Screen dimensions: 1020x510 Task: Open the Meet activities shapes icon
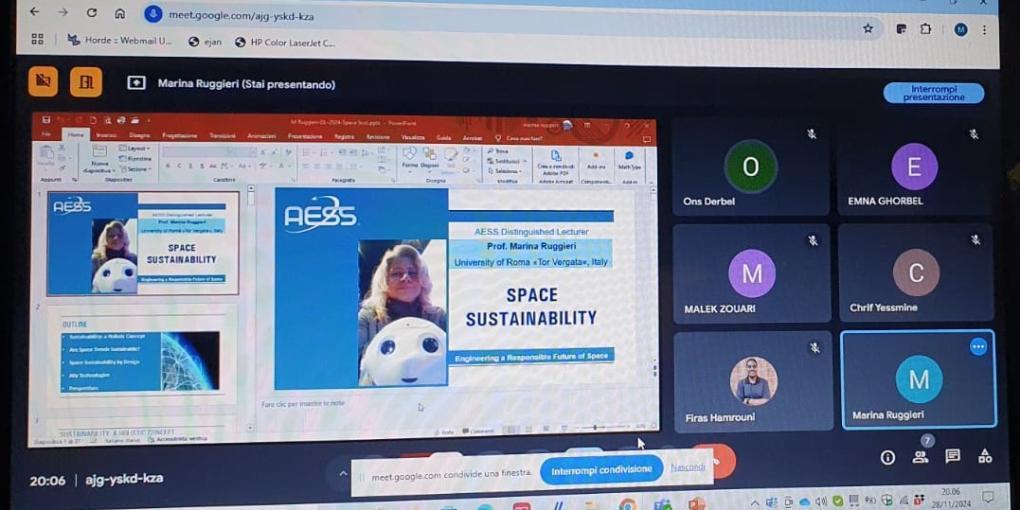click(x=985, y=457)
